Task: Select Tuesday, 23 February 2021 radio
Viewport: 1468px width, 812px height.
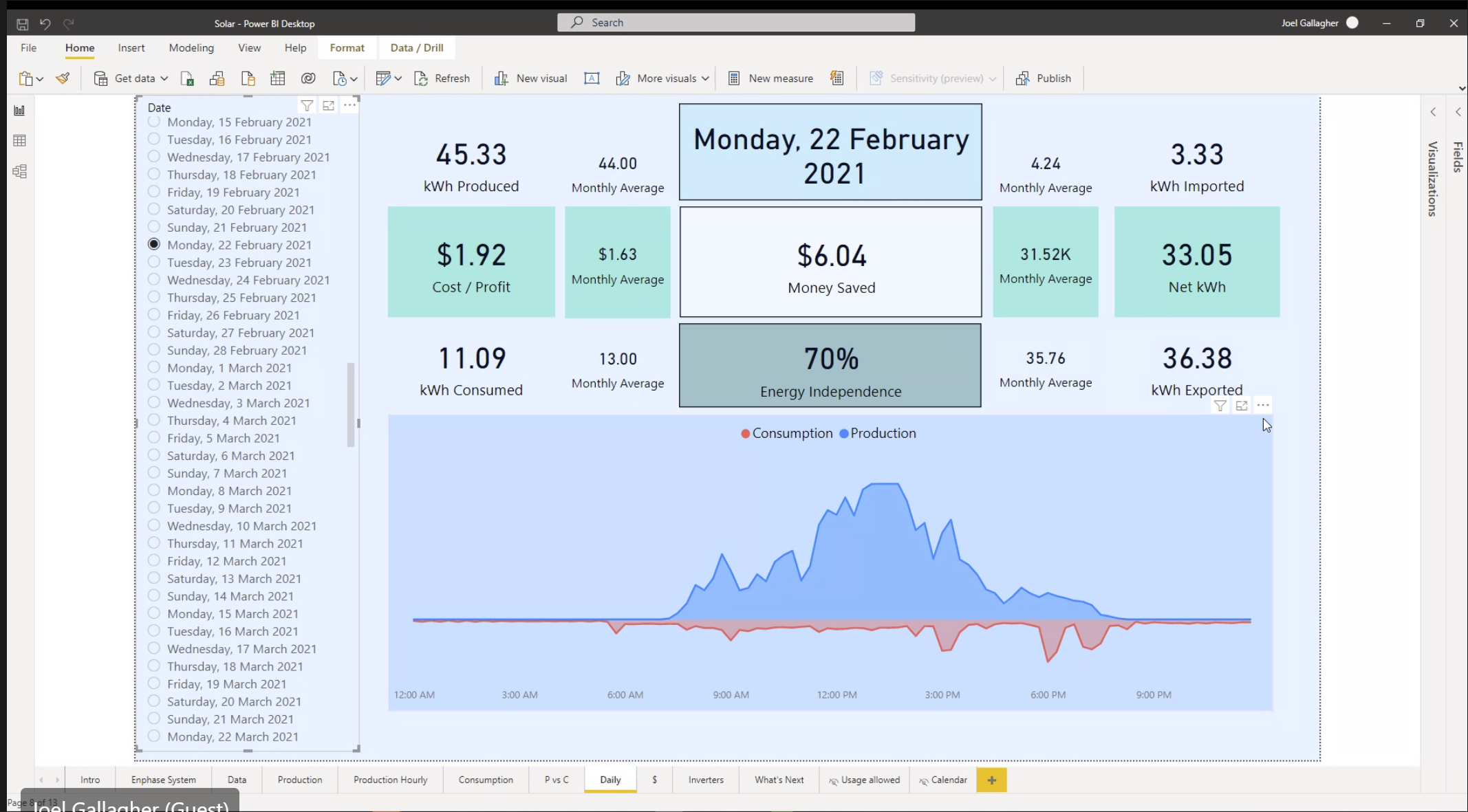Action: [x=154, y=262]
